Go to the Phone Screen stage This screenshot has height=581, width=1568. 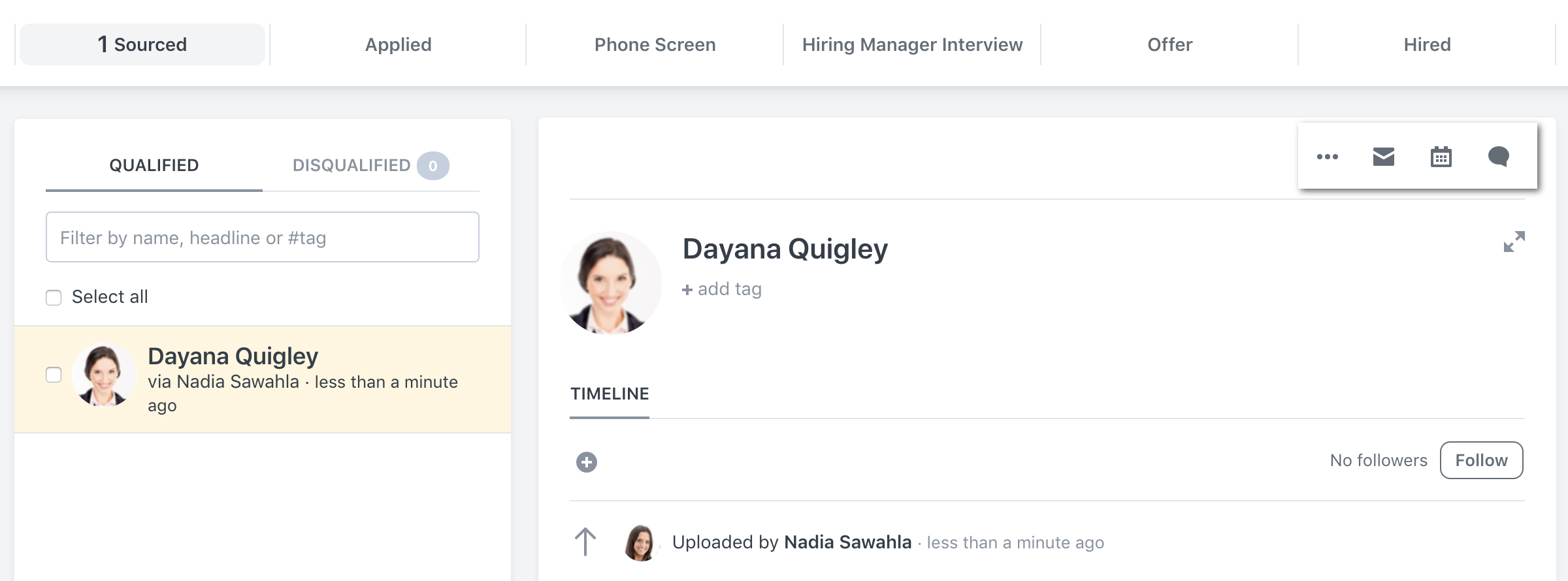pos(655,44)
